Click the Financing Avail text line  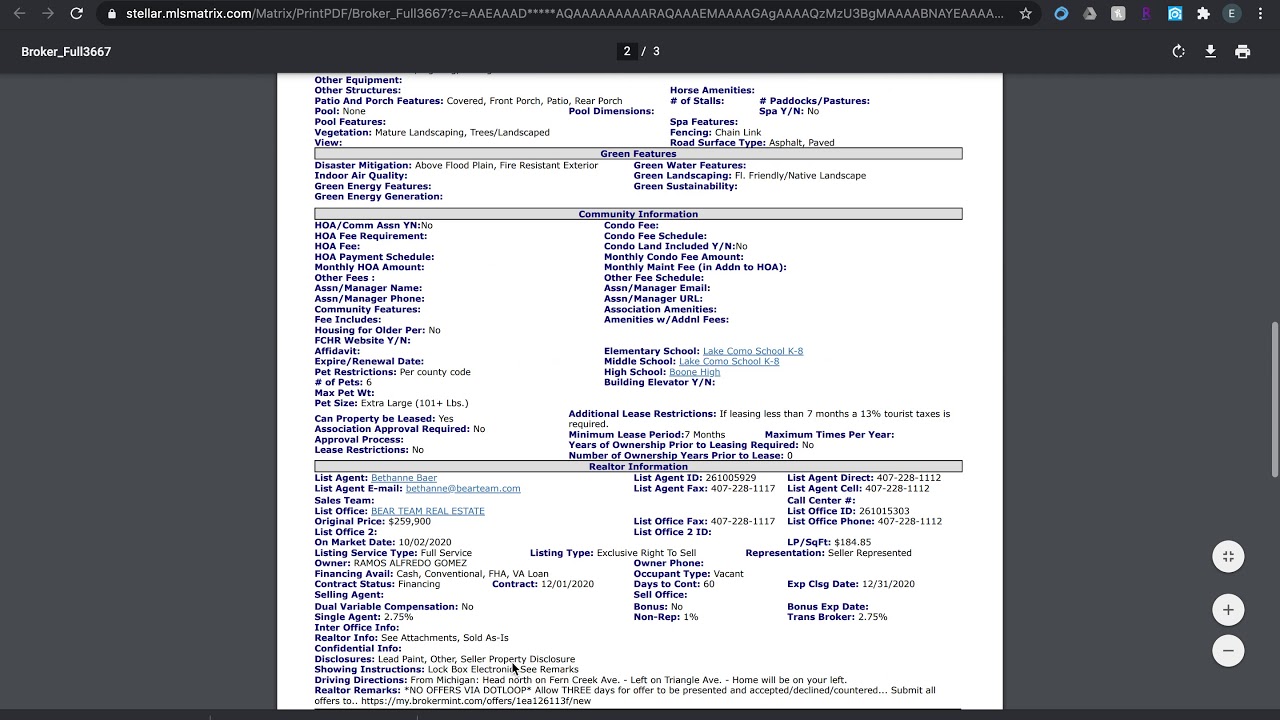click(432, 574)
